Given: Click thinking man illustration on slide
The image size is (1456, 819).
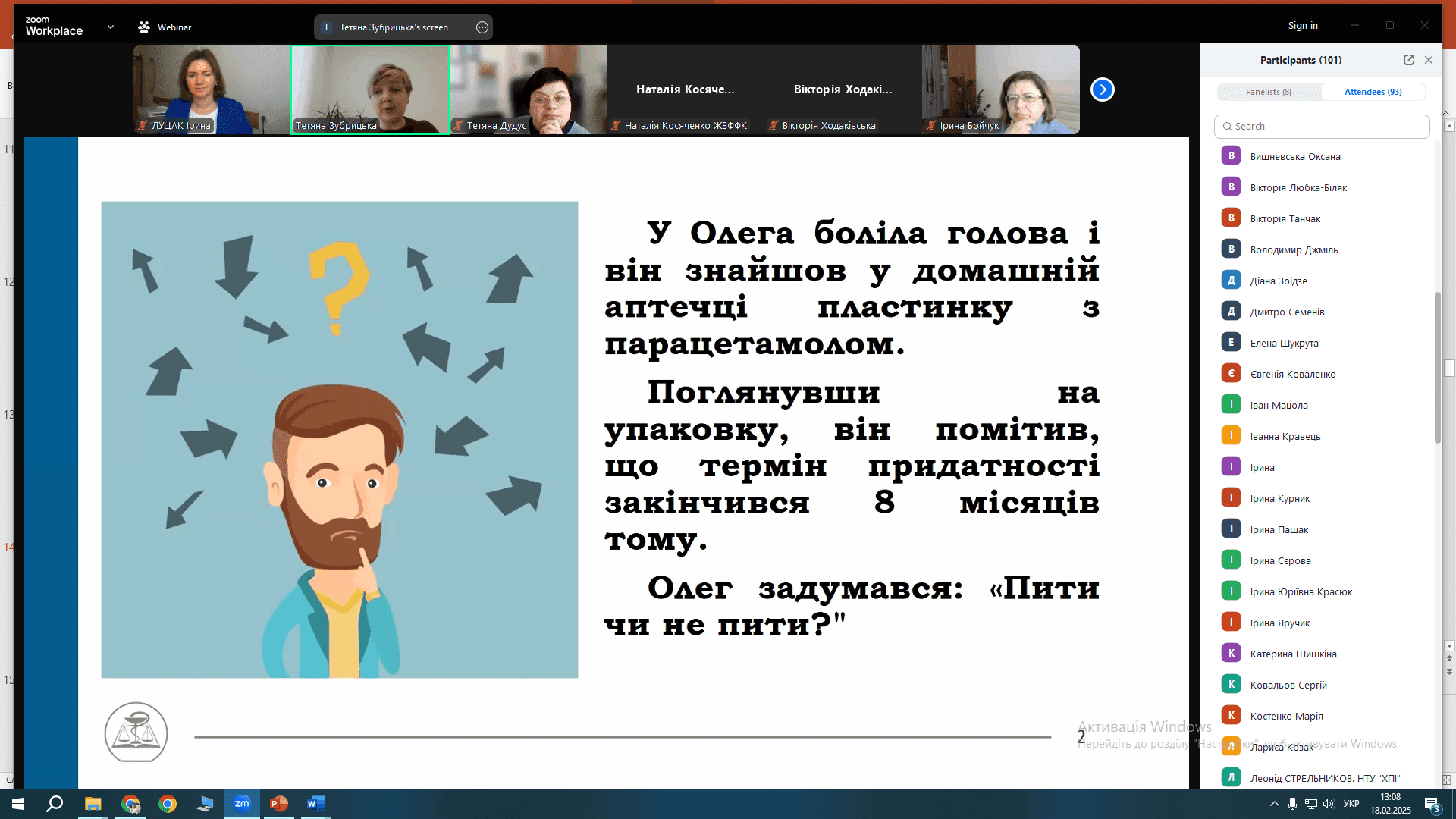Looking at the screenshot, I should click(340, 440).
